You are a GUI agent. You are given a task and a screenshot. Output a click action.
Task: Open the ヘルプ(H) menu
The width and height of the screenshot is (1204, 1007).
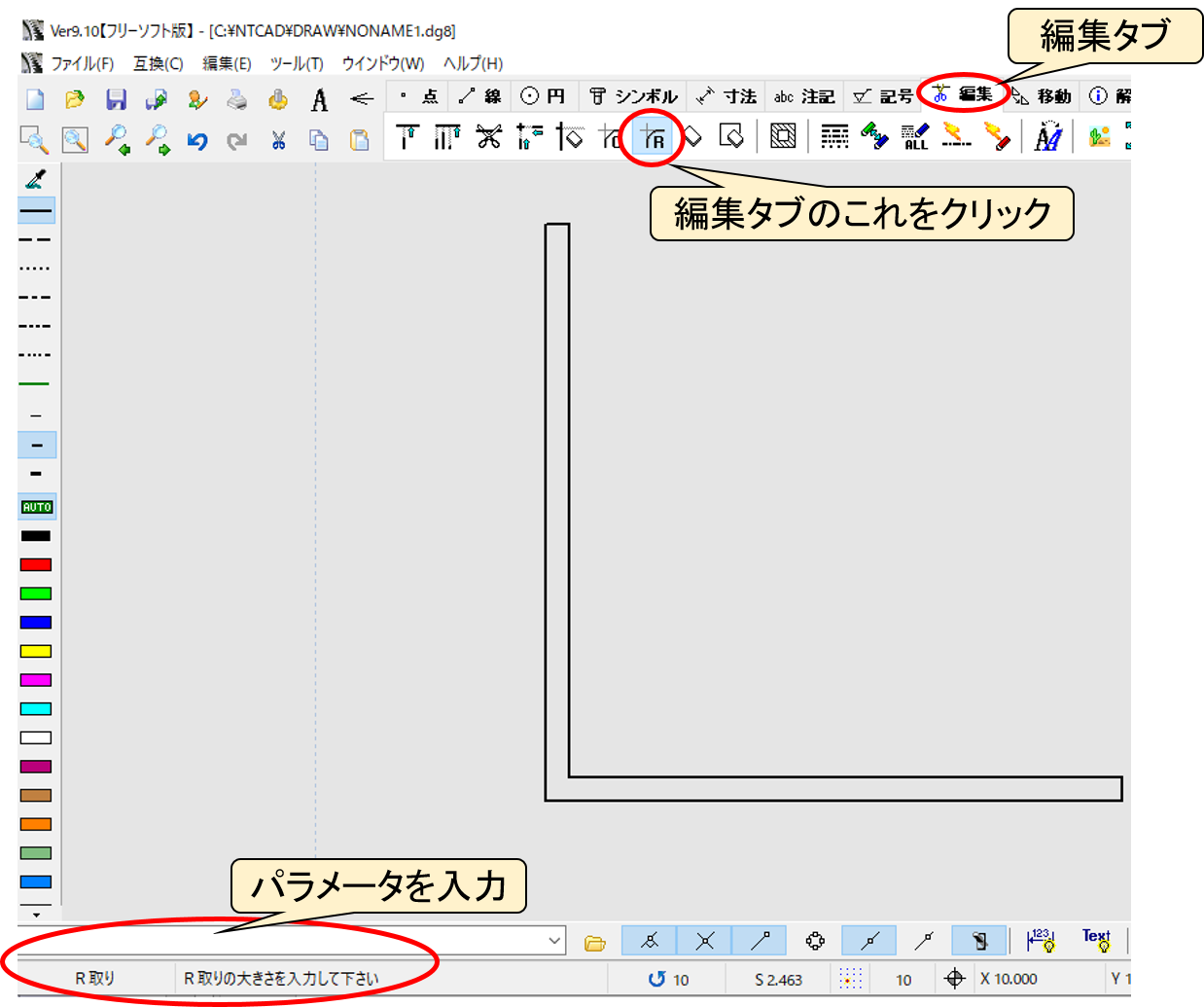473,63
